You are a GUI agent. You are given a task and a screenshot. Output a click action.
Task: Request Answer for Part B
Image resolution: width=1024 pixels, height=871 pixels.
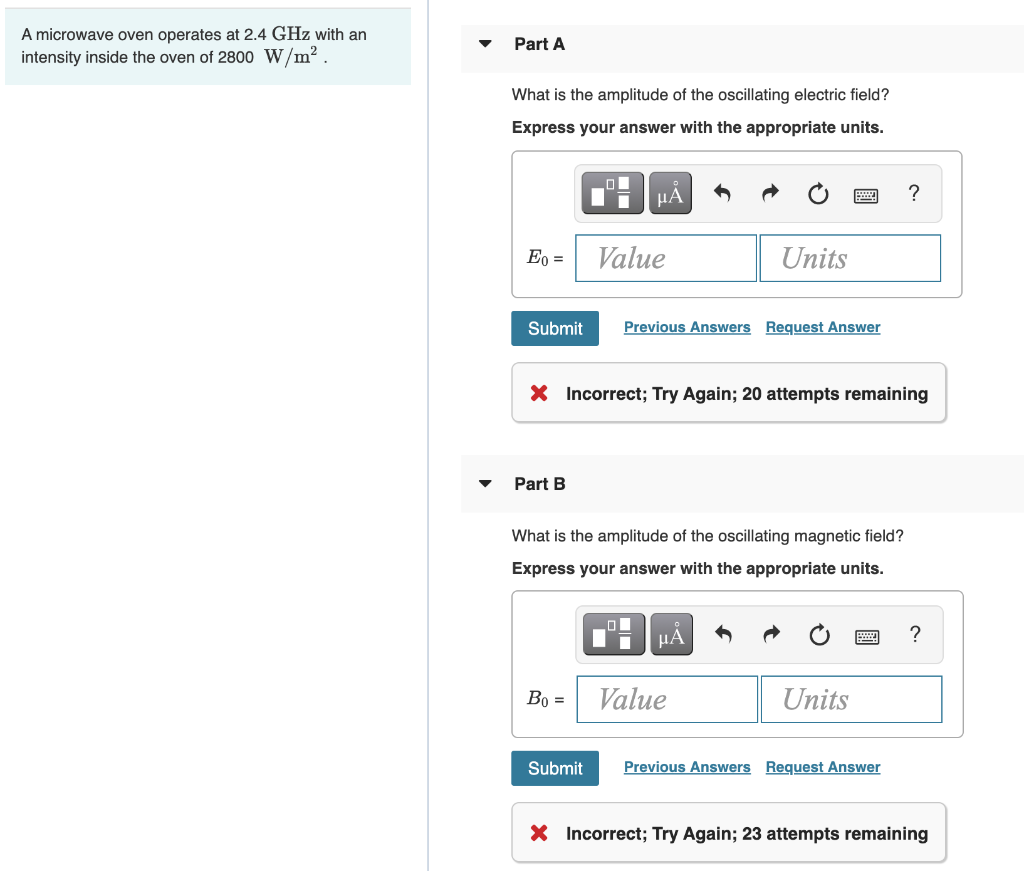(823, 767)
